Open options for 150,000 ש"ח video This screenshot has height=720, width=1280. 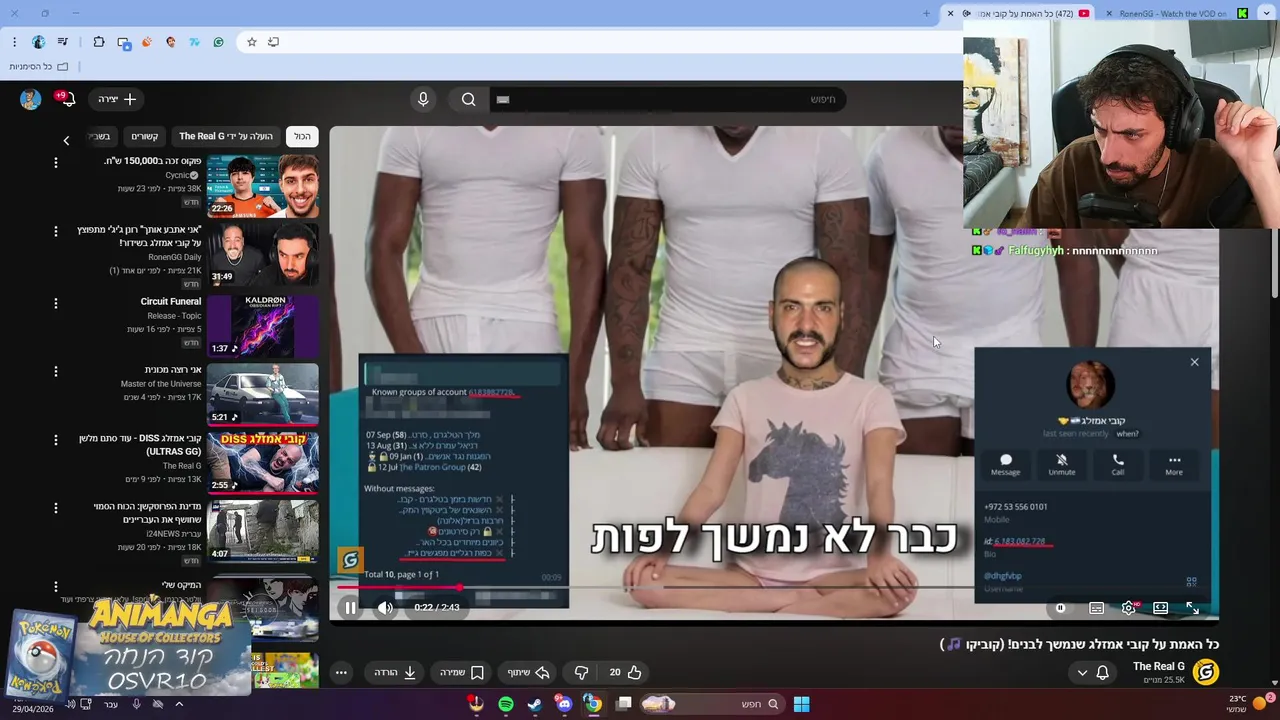[x=56, y=162]
